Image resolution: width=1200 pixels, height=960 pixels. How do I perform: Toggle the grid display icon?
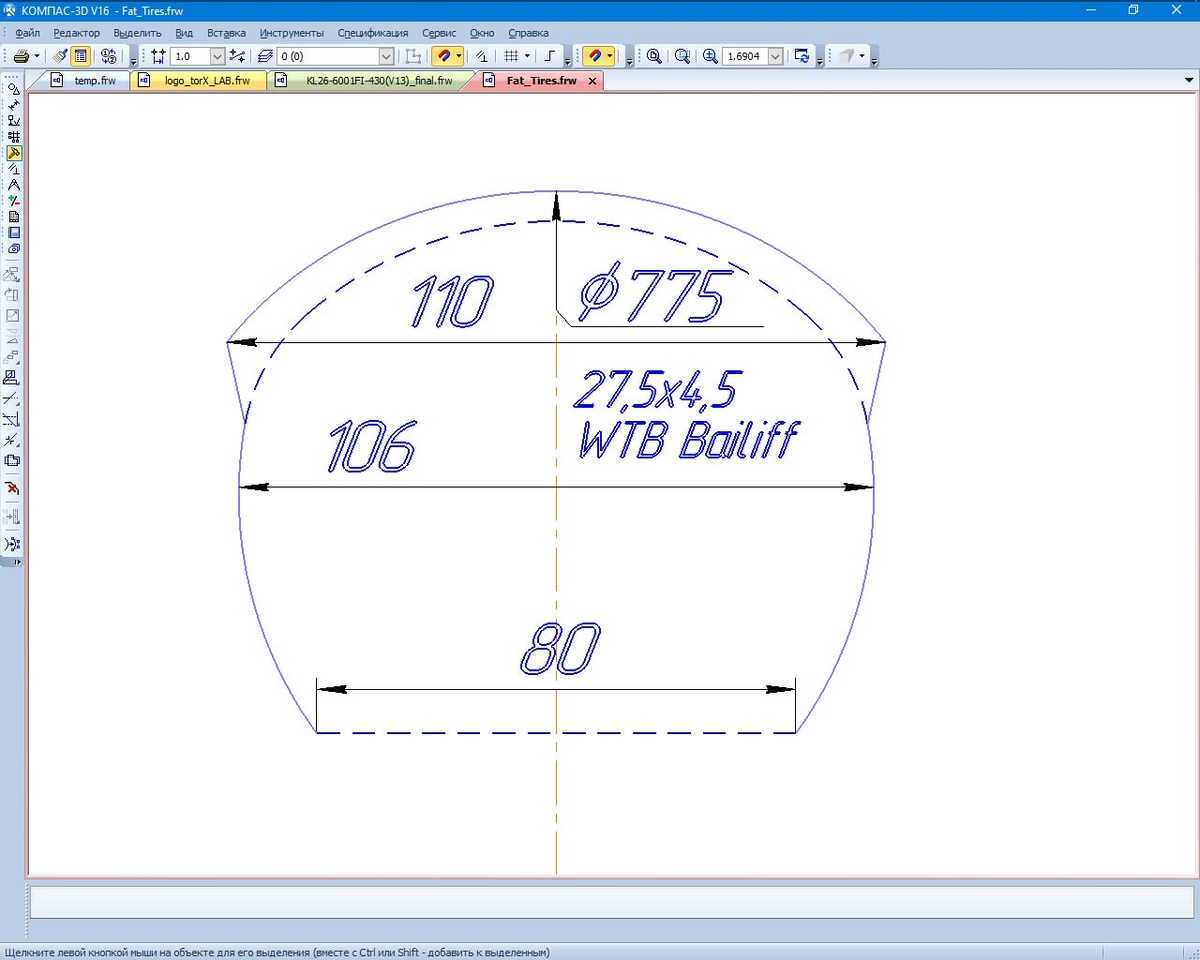(x=511, y=57)
